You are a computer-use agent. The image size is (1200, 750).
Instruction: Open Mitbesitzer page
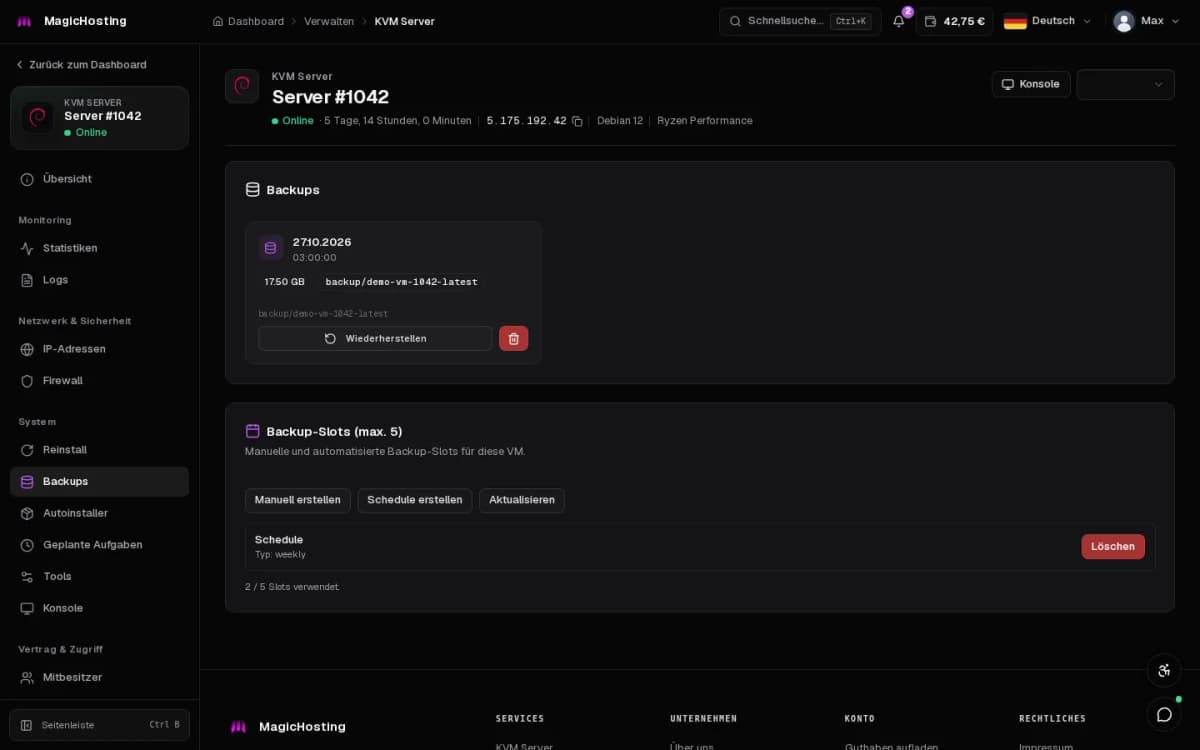pyautogui.click(x=99, y=677)
